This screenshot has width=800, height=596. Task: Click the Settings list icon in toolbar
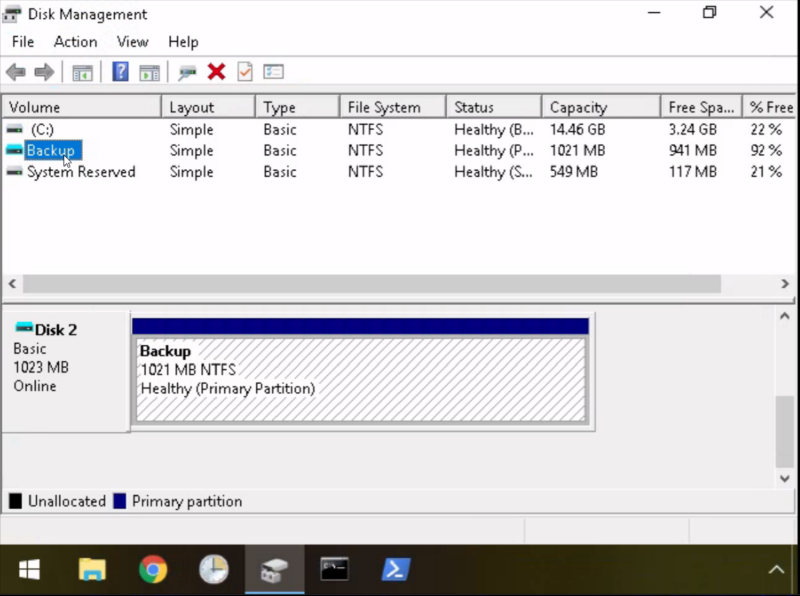pyautogui.click(x=274, y=72)
